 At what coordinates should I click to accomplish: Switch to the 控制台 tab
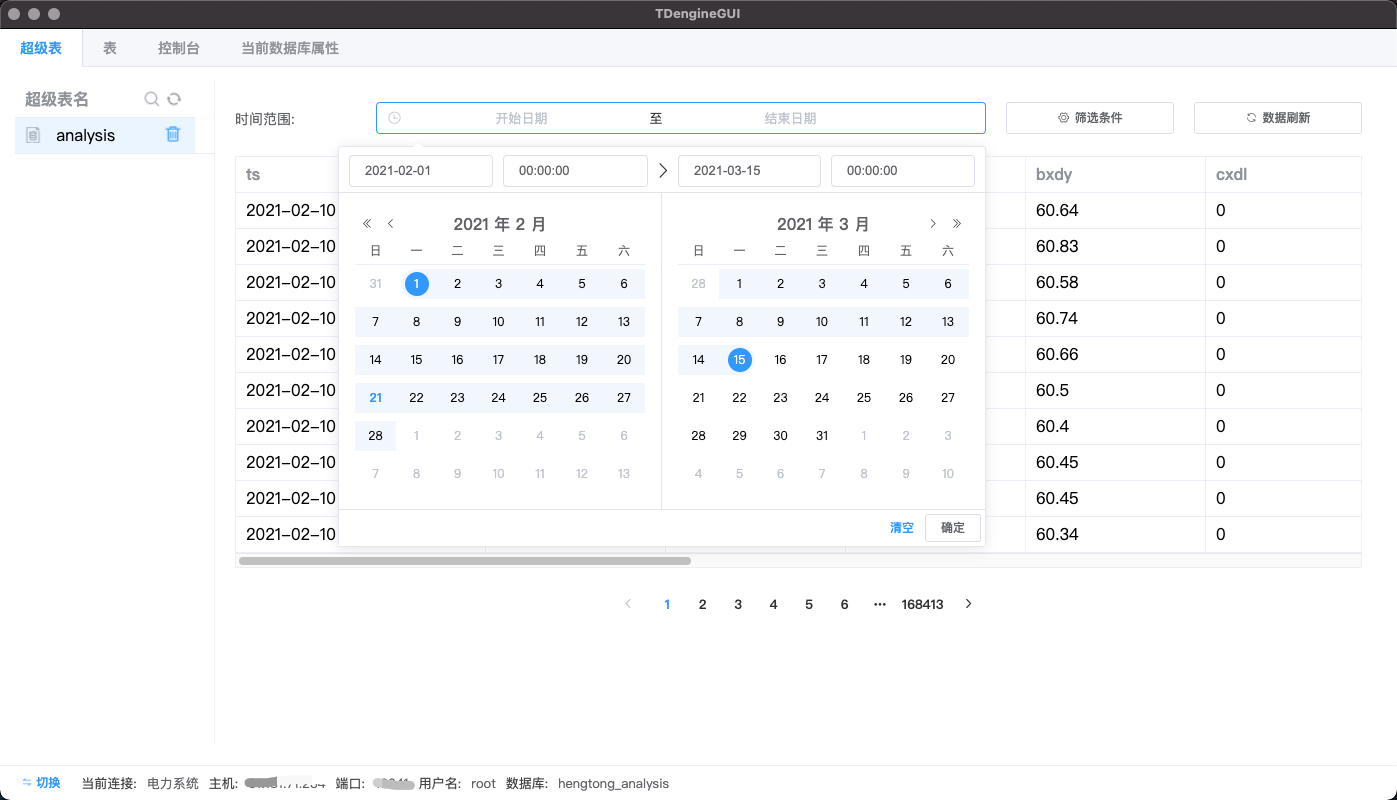(179, 48)
